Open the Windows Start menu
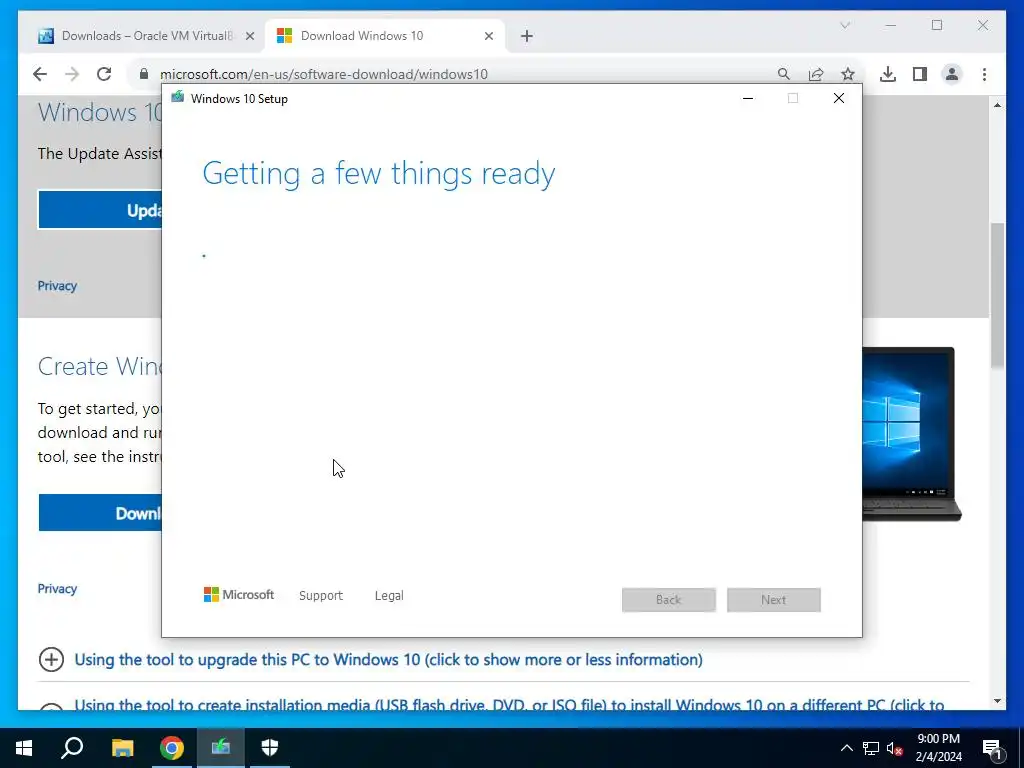The image size is (1024, 768). [24, 748]
